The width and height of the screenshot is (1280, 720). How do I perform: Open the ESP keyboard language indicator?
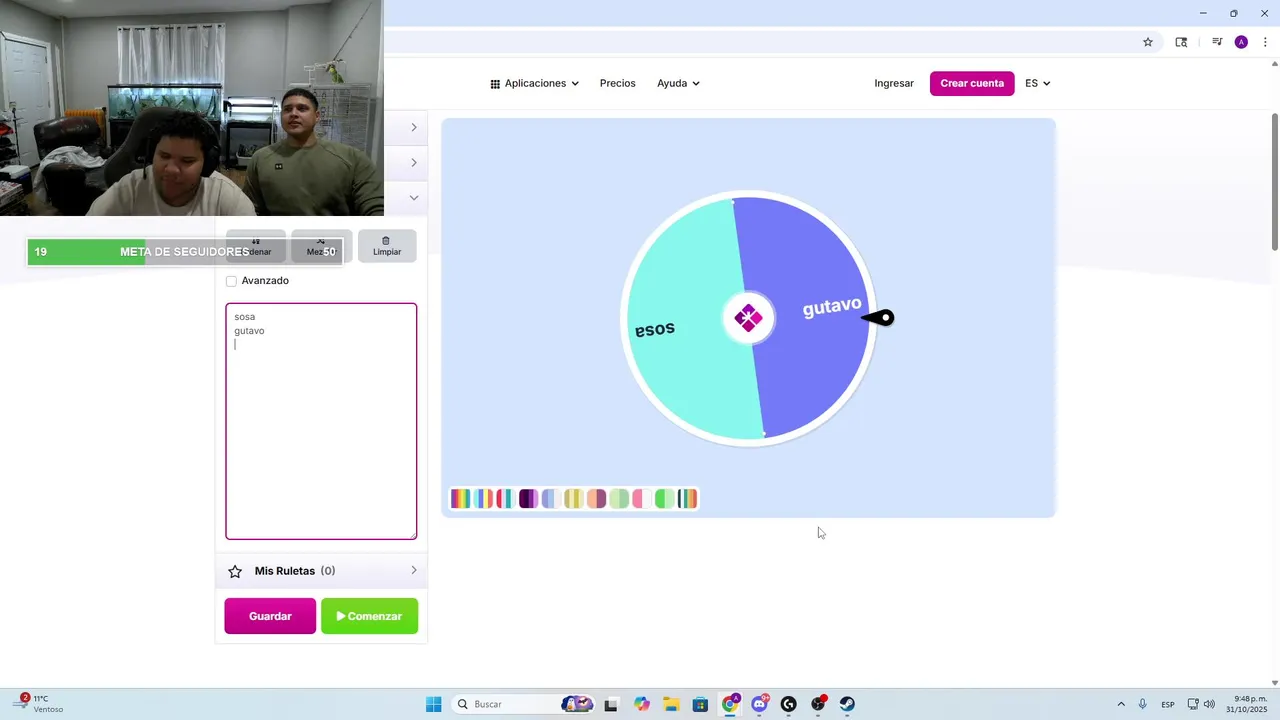tap(1168, 705)
